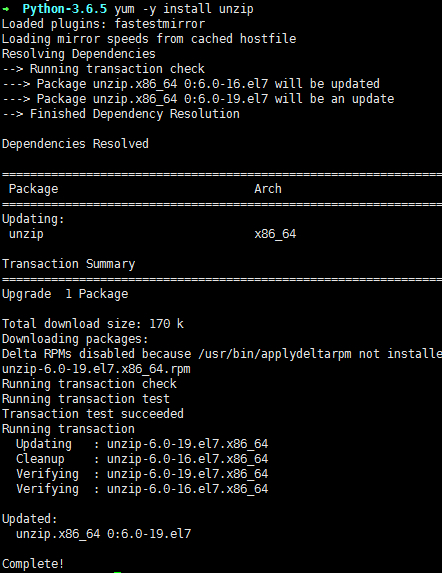Click the 'Arch' column header
The image size is (442, 573).
(x=268, y=189)
